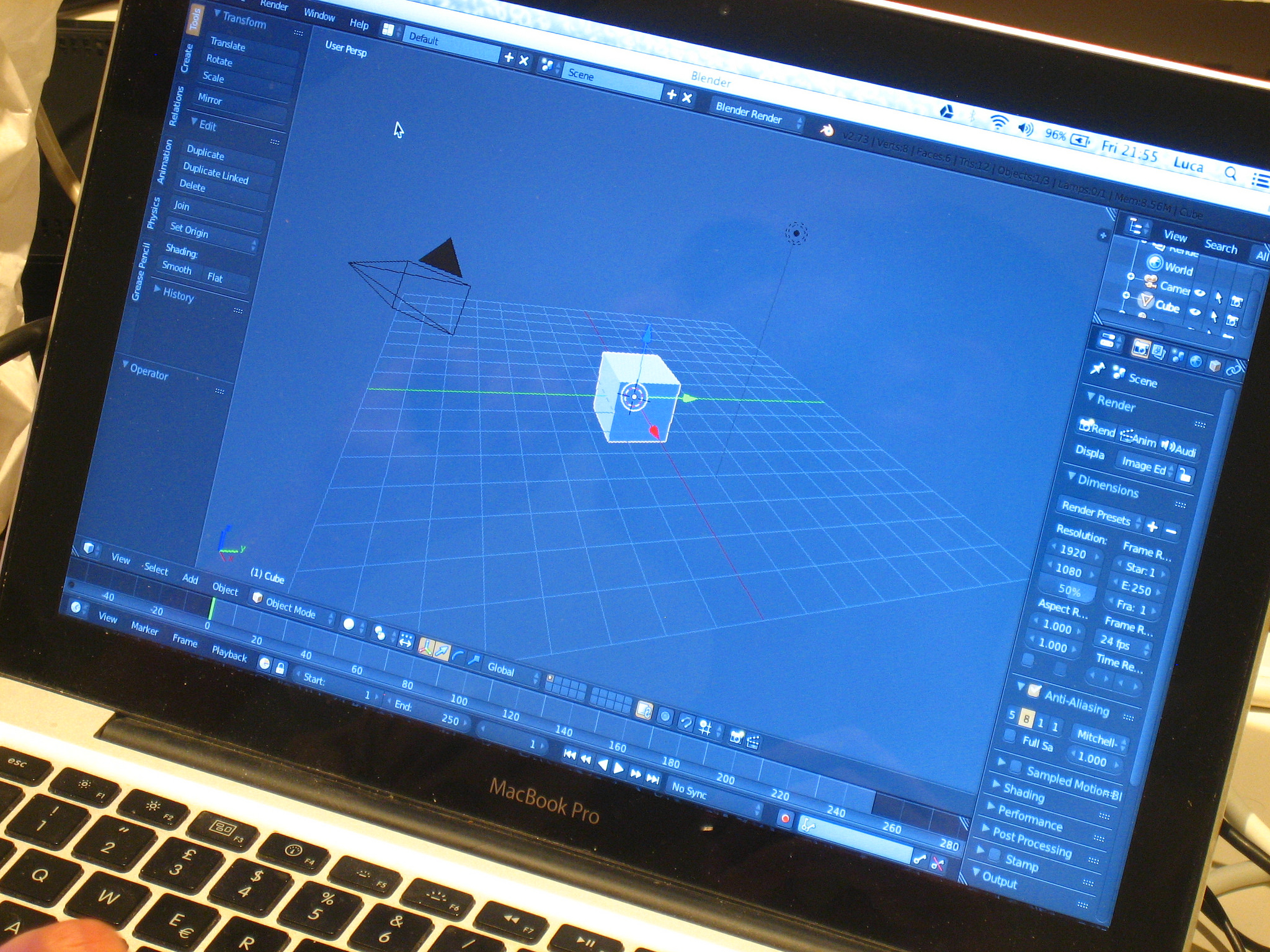Pin the properties context with pushpin icon
The image size is (1270, 952).
[x=1098, y=368]
